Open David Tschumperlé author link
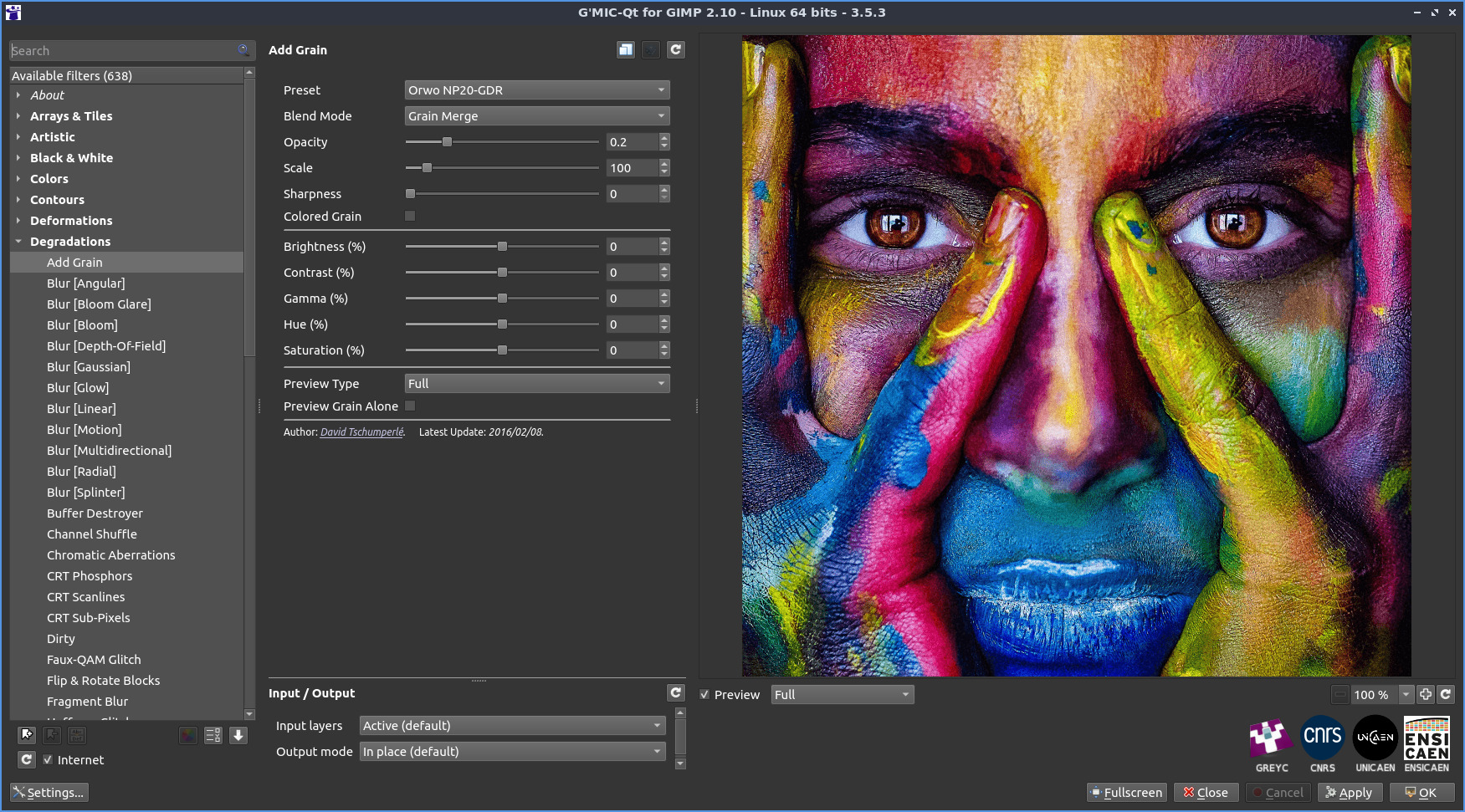Image resolution: width=1465 pixels, height=812 pixels. (361, 432)
